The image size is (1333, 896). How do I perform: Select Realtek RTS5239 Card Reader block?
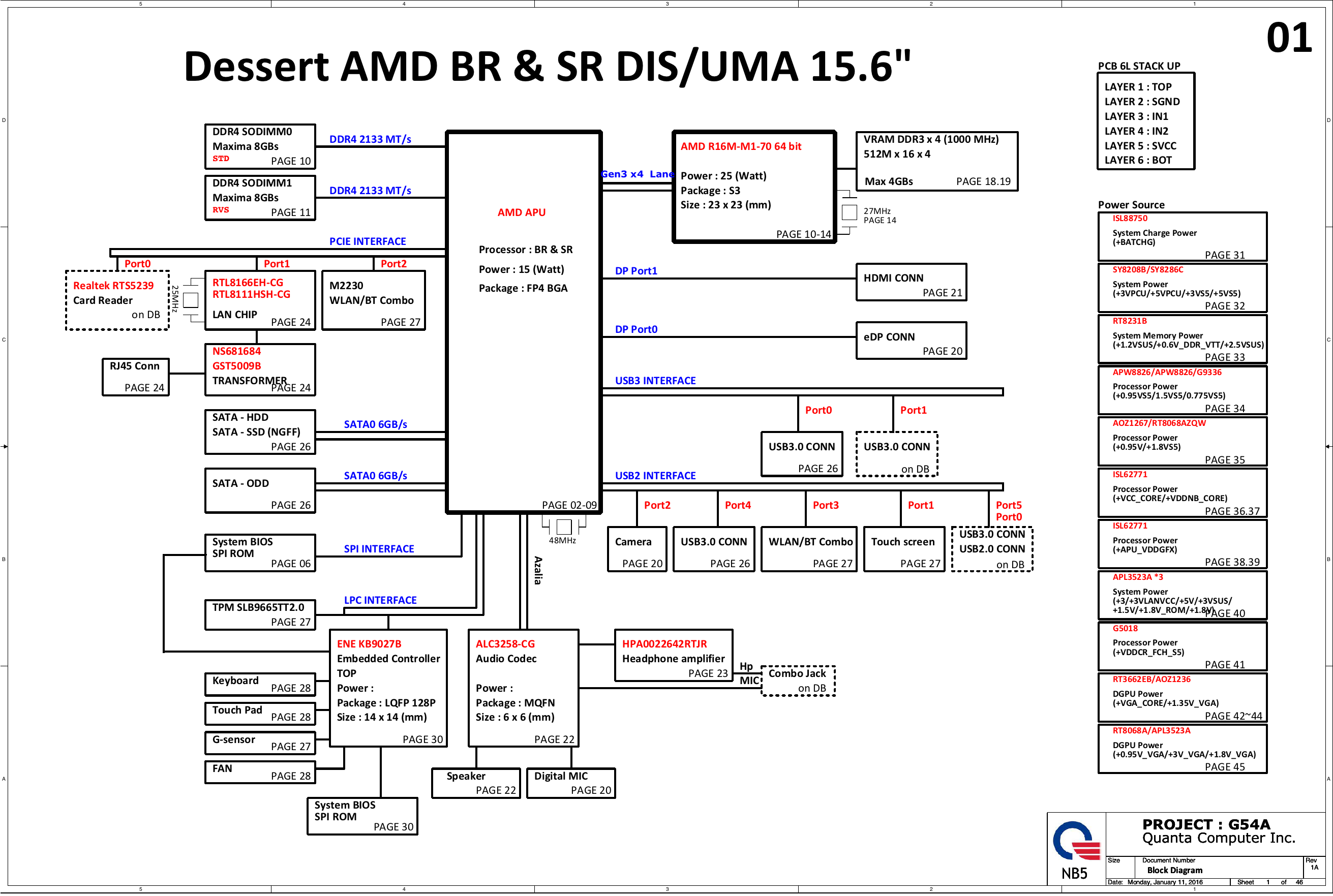[117, 300]
